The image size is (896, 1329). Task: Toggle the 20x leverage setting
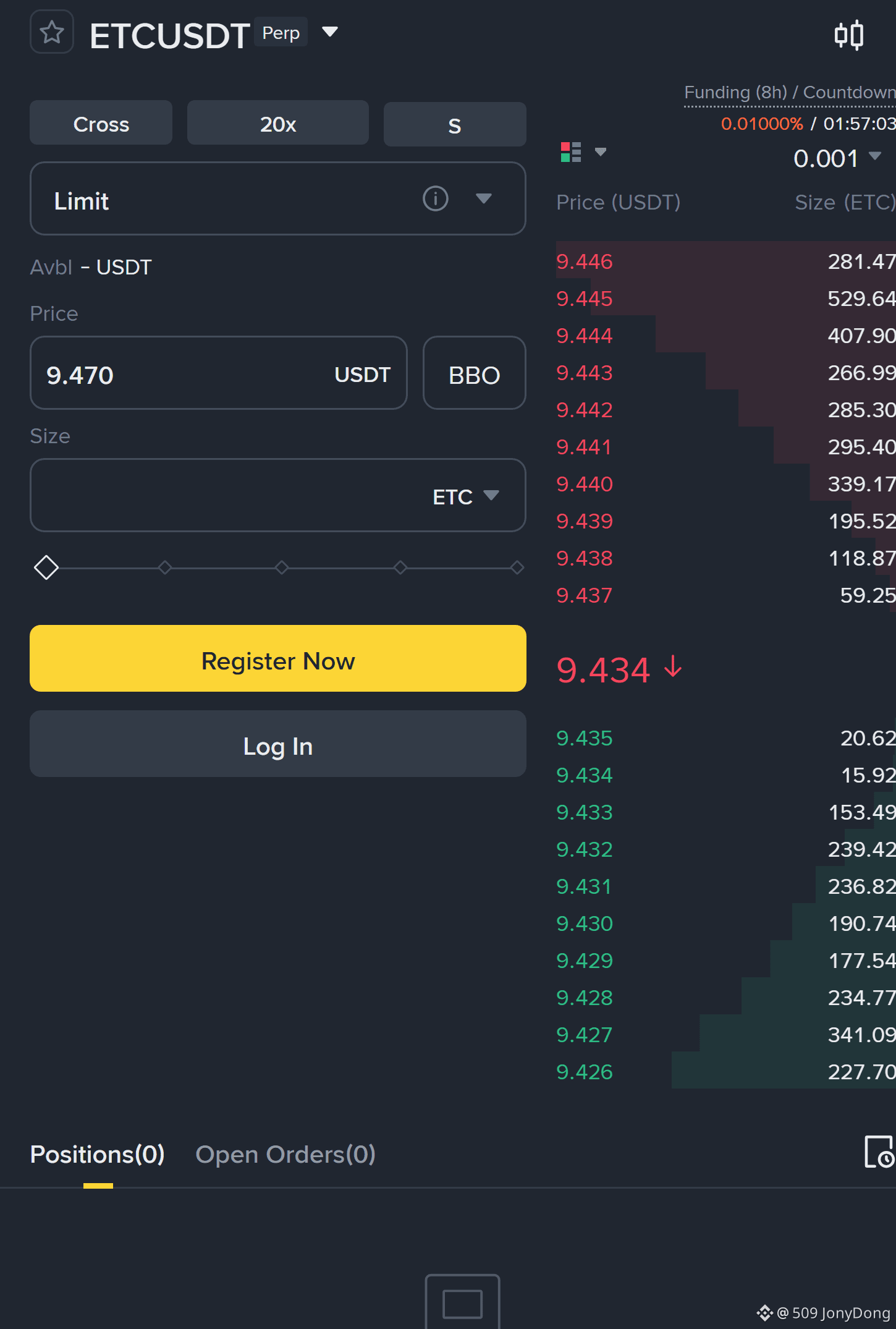pos(278,124)
